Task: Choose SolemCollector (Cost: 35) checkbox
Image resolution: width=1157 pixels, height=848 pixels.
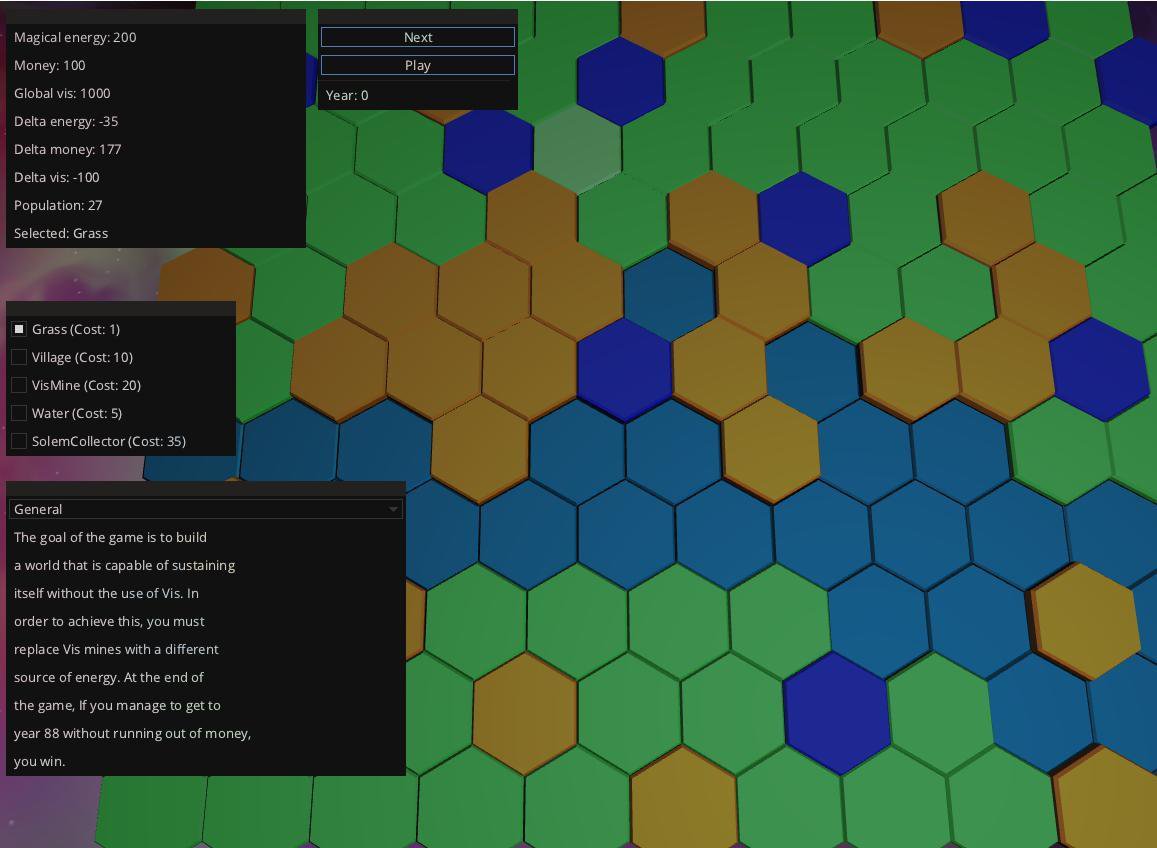Action: click(x=19, y=441)
